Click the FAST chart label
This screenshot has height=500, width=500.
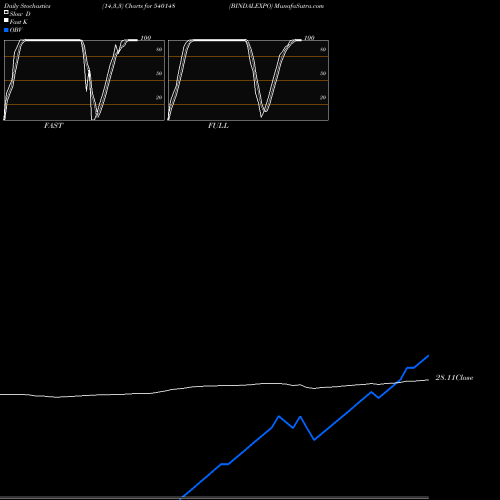pos(53,126)
